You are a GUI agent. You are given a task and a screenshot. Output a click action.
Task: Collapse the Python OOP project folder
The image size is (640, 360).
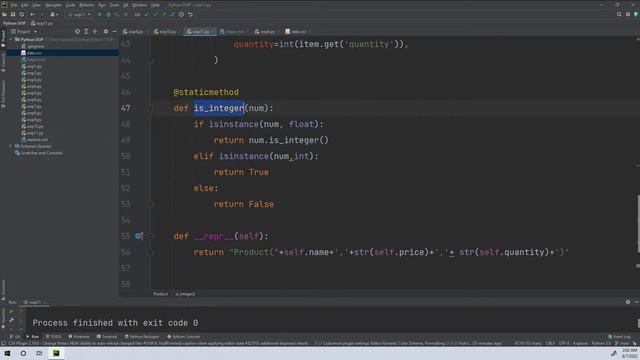click(x=11, y=40)
